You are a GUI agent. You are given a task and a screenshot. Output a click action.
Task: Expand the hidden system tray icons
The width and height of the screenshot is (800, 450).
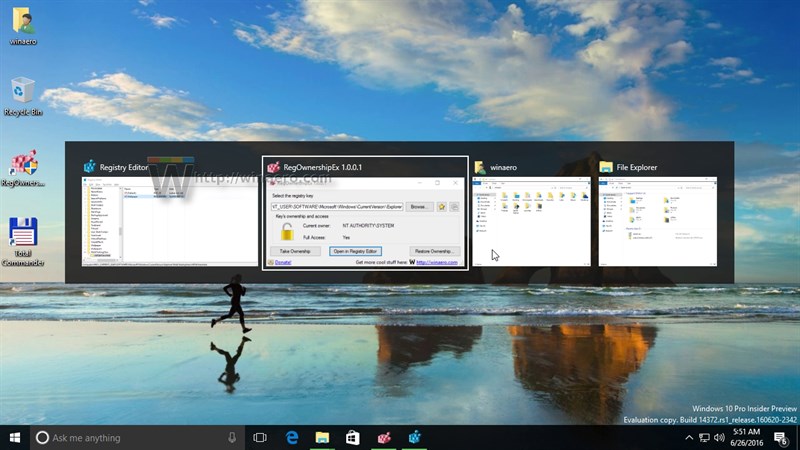click(689, 438)
